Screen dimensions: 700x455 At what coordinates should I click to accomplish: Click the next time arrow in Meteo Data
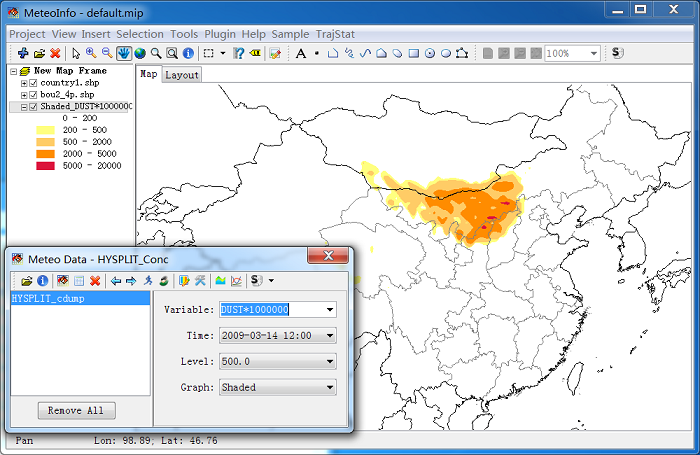(x=131, y=281)
